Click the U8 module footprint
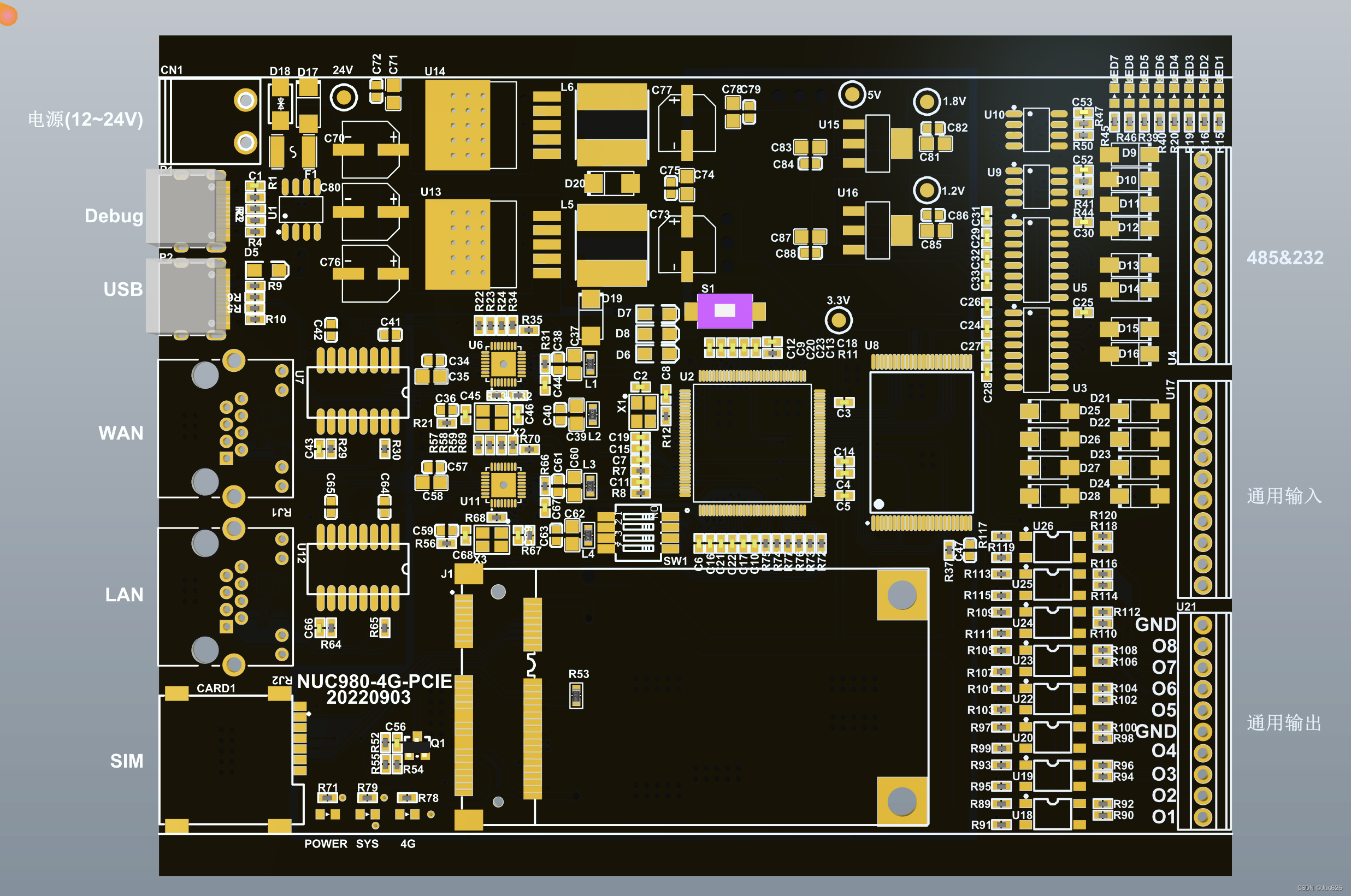Viewport: 1351px width, 896px height. (x=923, y=440)
